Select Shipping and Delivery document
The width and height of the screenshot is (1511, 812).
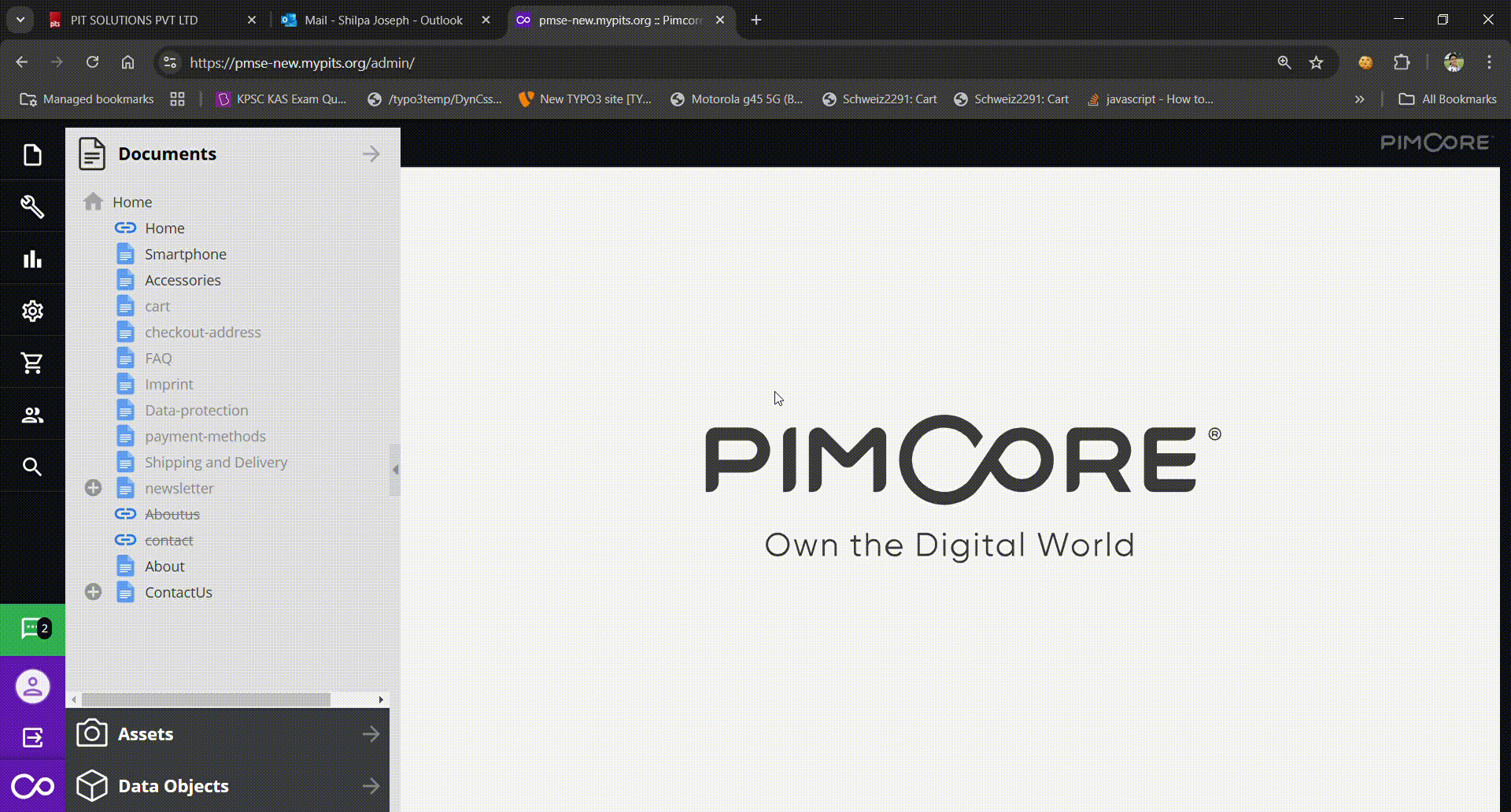[x=216, y=462]
